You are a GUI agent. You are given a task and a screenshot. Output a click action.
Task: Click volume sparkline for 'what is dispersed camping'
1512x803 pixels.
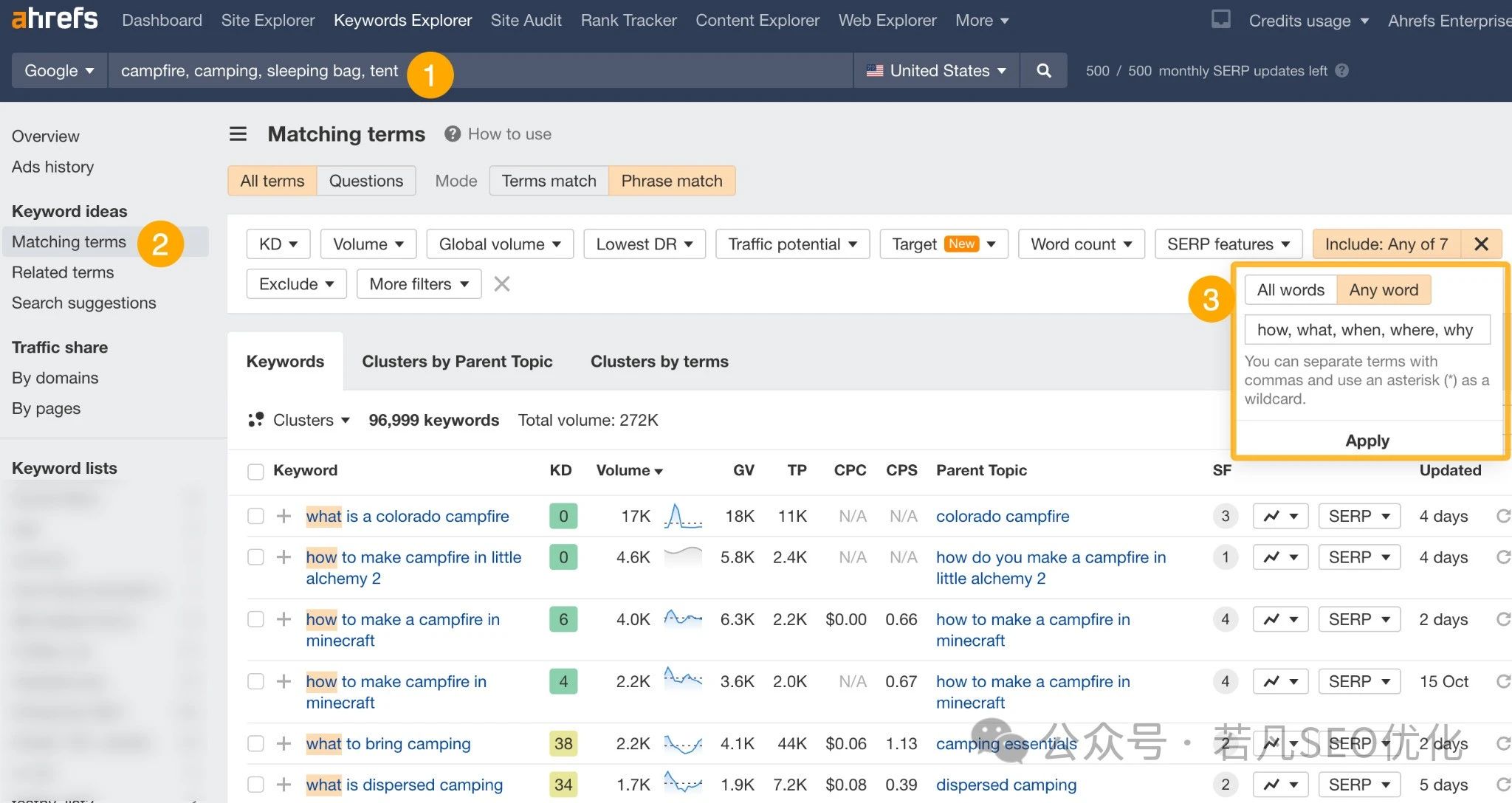tap(683, 782)
